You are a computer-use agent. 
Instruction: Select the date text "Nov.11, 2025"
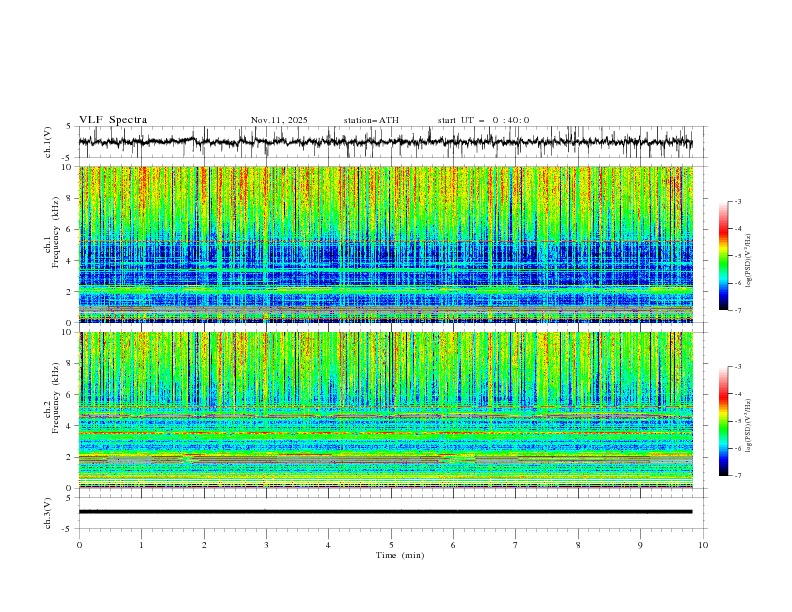point(279,120)
